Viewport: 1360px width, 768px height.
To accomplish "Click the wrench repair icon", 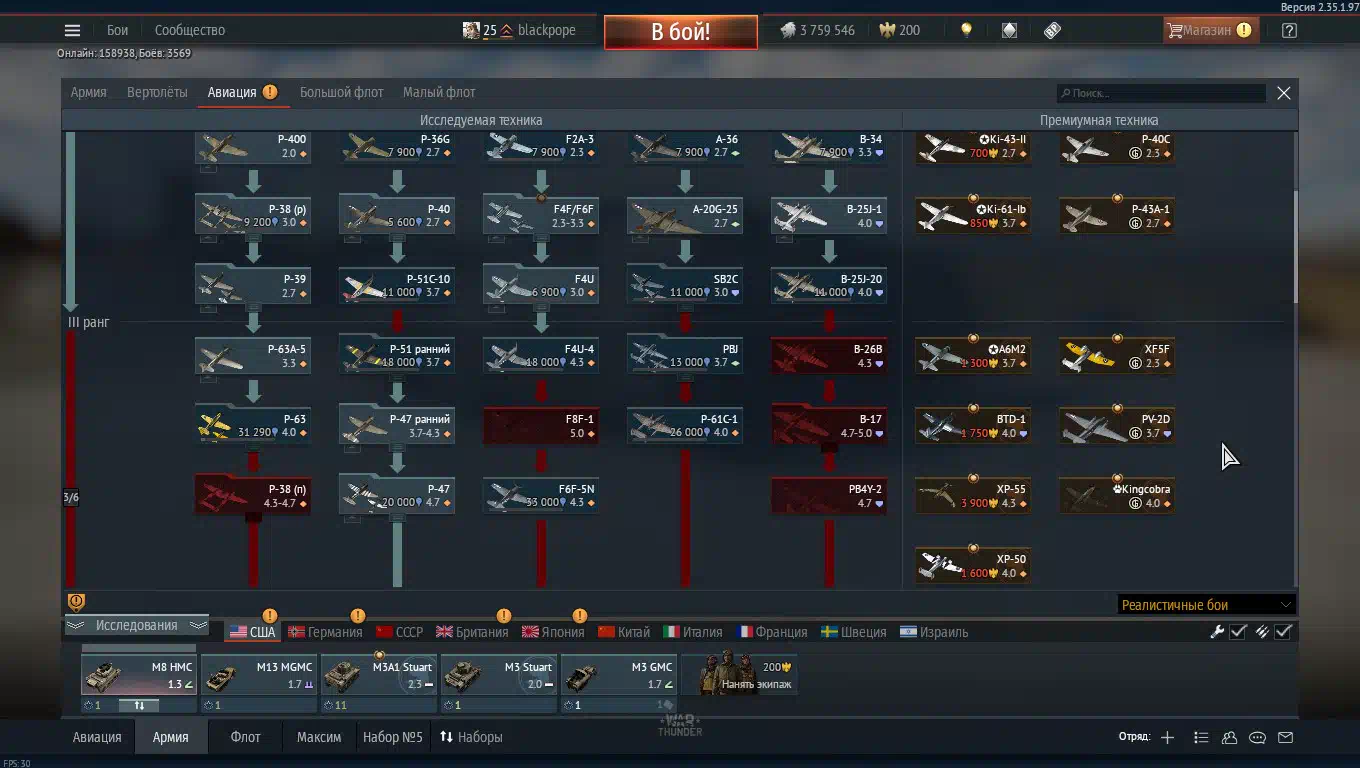I will coord(1217,631).
